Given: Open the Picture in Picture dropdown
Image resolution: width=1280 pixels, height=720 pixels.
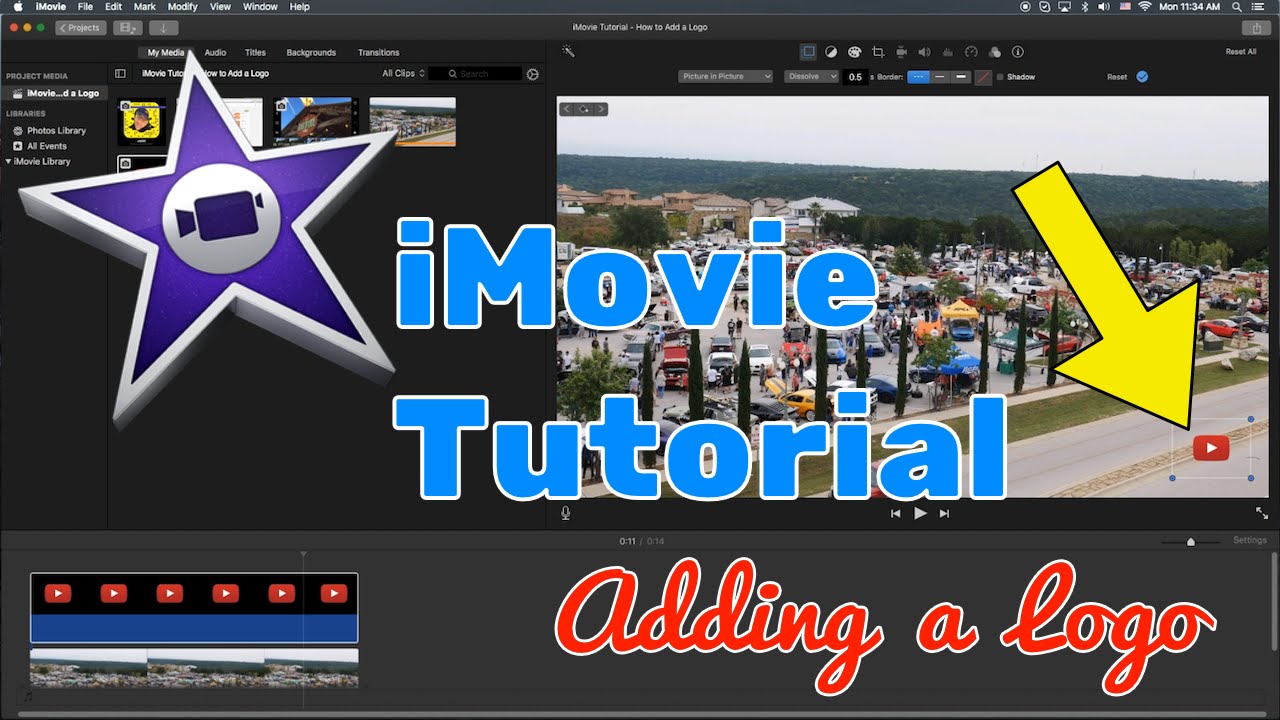Looking at the screenshot, I should click(x=725, y=77).
